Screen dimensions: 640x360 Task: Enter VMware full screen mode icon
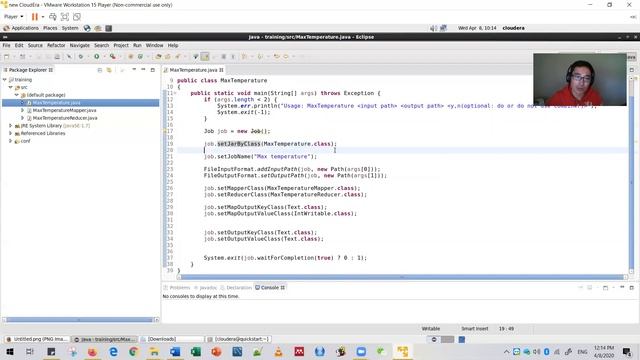tap(65, 17)
